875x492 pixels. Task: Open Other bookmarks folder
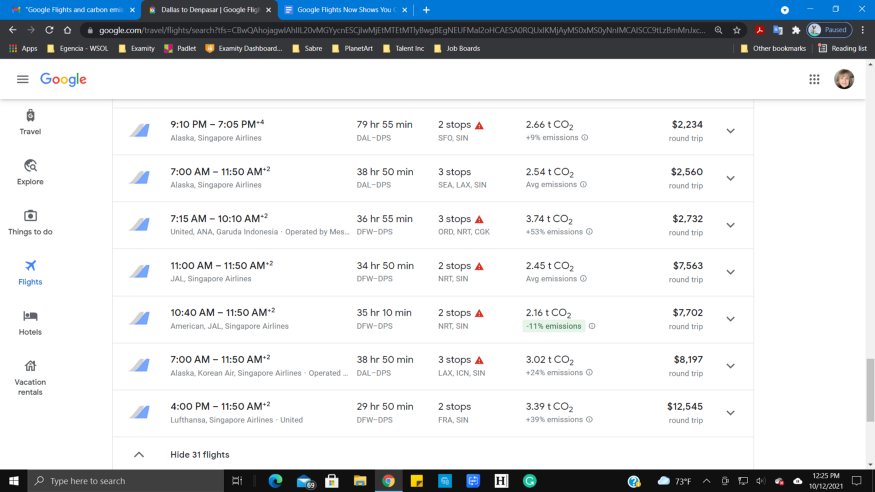coord(773,49)
